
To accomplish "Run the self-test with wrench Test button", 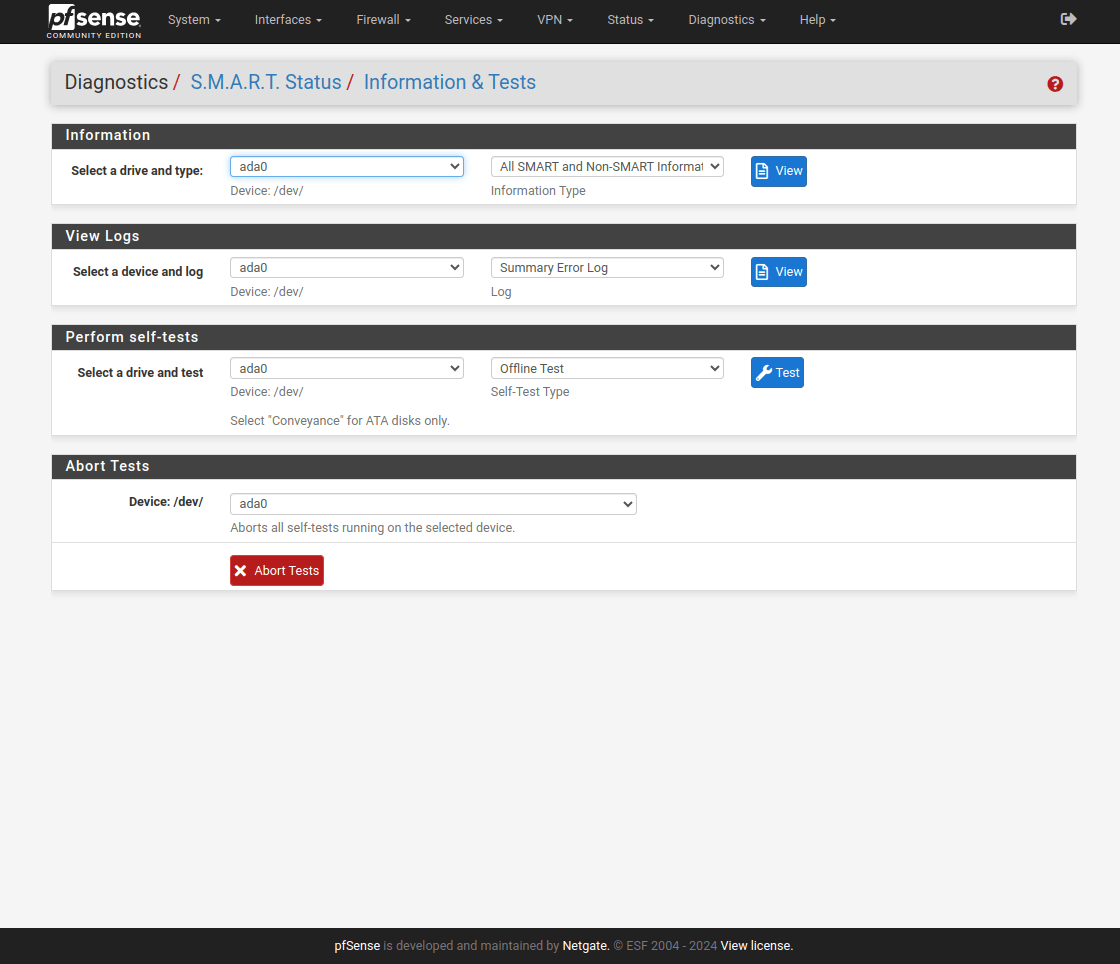I will point(777,373).
